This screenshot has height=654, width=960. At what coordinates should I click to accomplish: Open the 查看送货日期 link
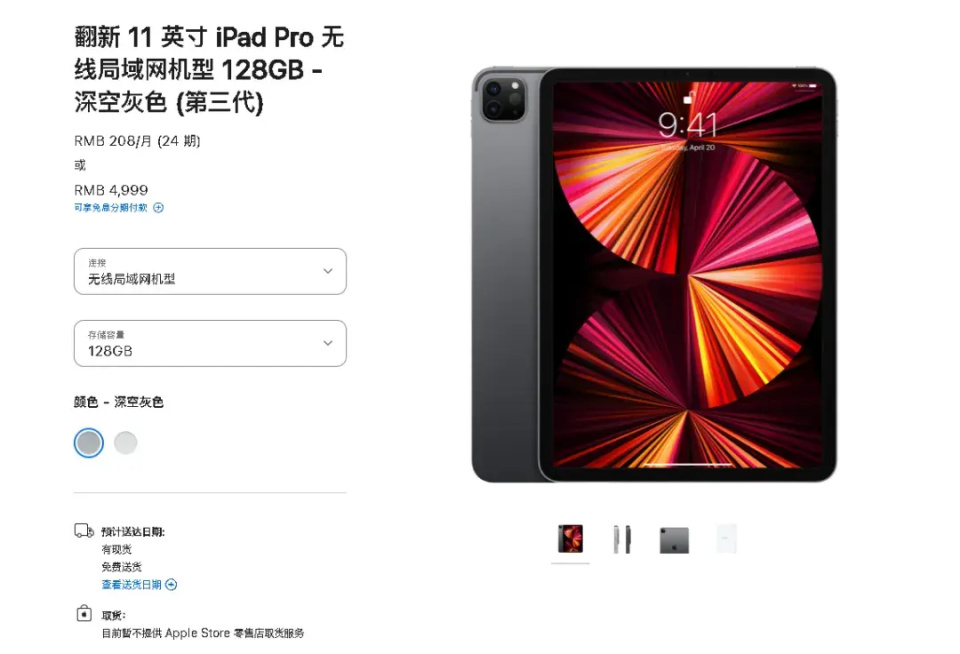click(132, 584)
